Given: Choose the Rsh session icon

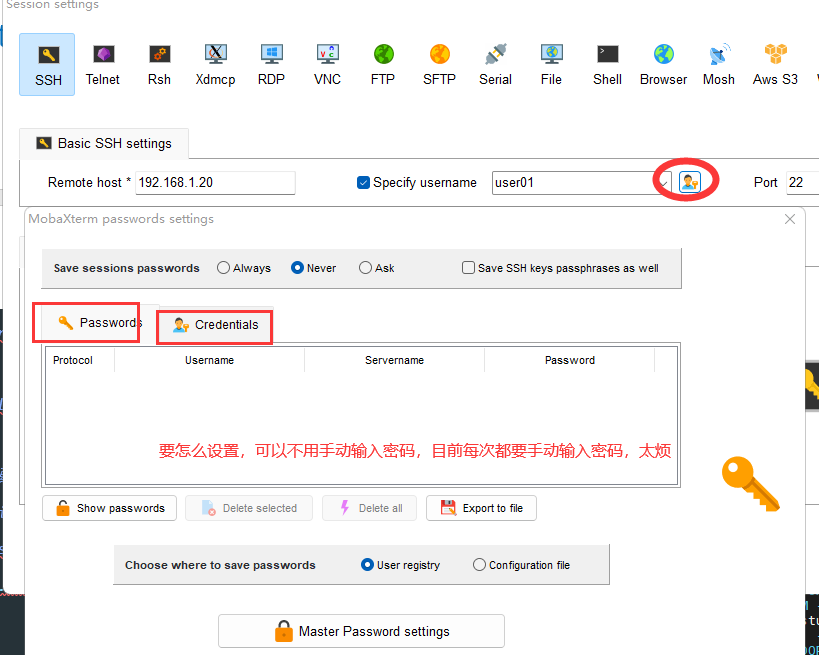Looking at the screenshot, I should coord(159,65).
